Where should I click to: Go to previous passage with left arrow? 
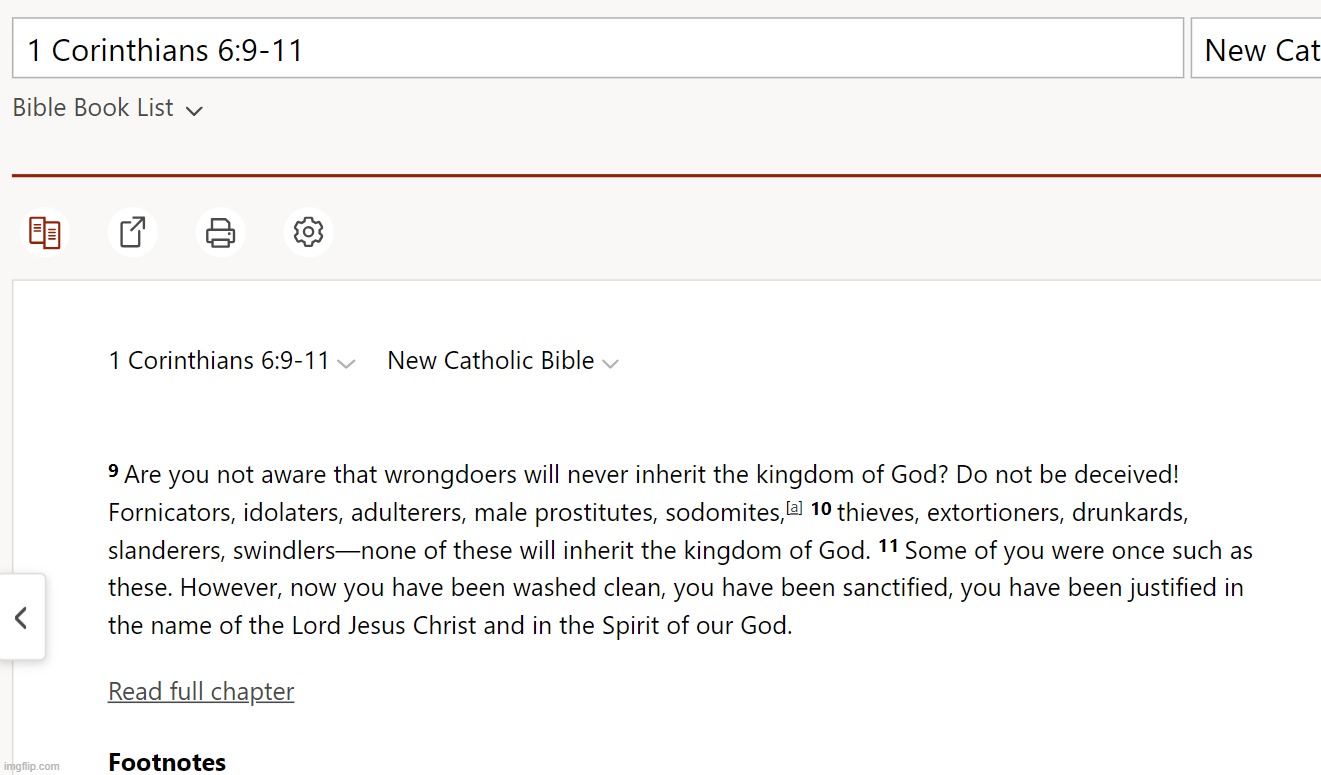tap(21, 618)
